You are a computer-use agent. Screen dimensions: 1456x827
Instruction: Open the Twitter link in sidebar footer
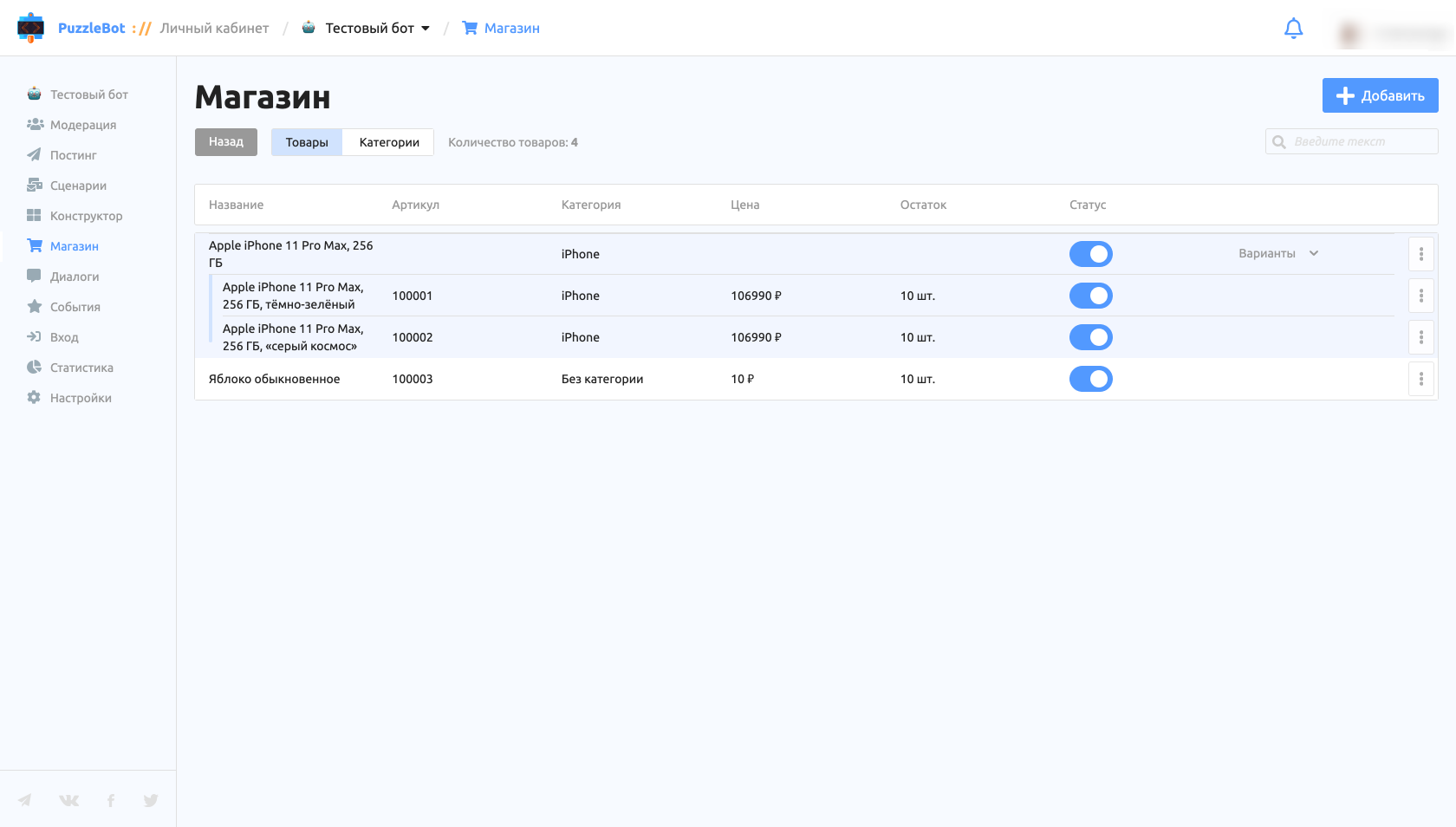(x=151, y=800)
